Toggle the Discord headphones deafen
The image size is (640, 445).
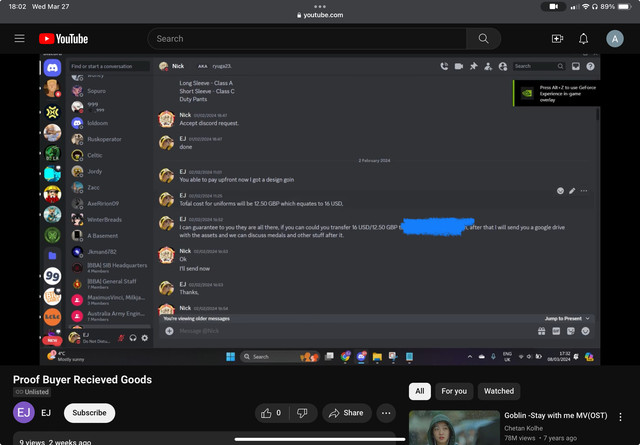(133, 338)
